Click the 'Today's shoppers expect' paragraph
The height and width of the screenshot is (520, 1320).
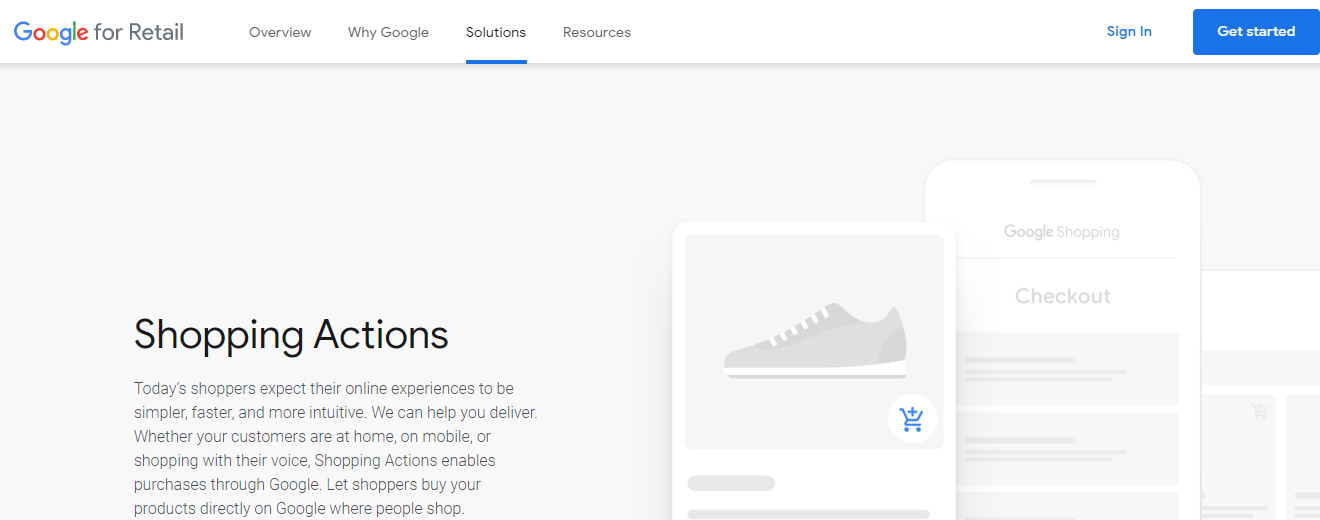[336, 448]
